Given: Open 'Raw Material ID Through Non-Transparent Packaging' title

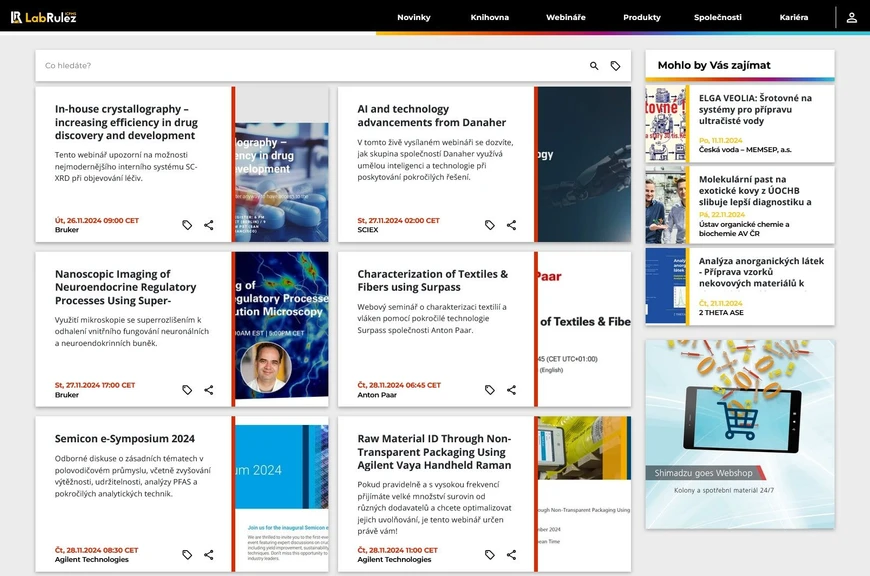Looking at the screenshot, I should (x=434, y=452).
